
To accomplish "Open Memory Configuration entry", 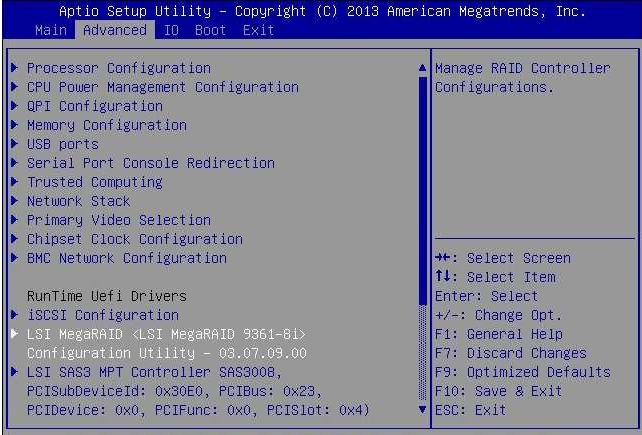I will [107, 125].
